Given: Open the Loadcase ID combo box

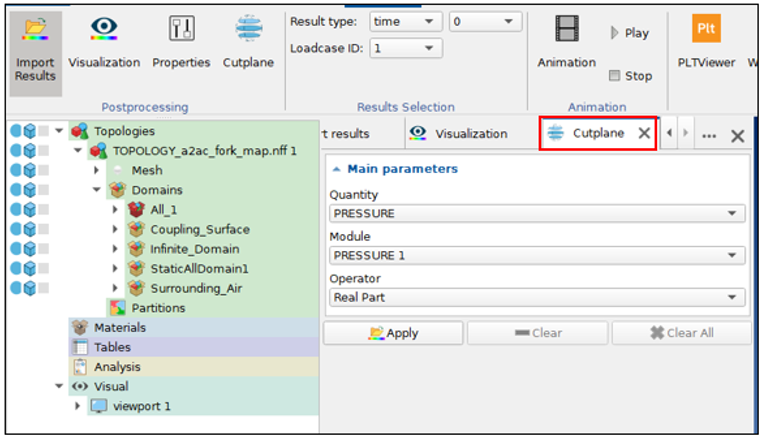Looking at the screenshot, I should pyautogui.click(x=405, y=48).
